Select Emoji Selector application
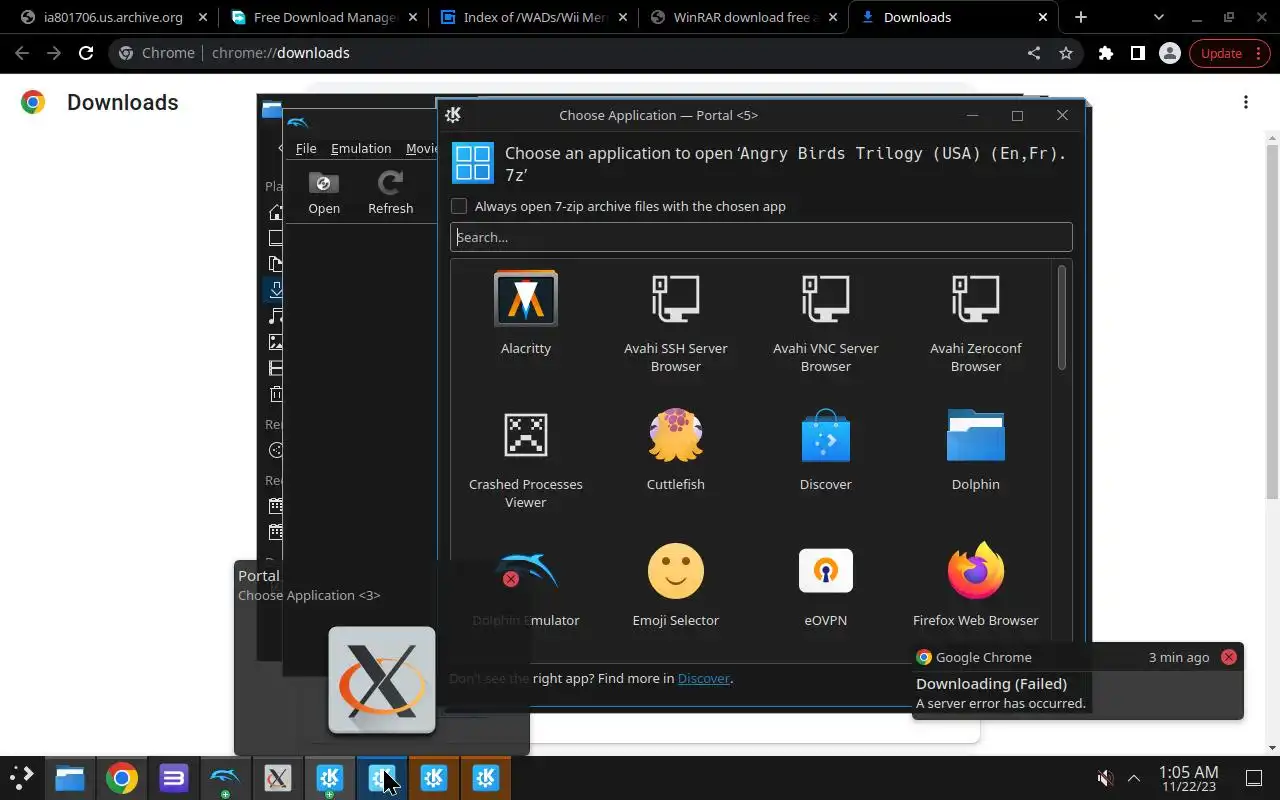This screenshot has height=800, width=1280. [x=676, y=586]
